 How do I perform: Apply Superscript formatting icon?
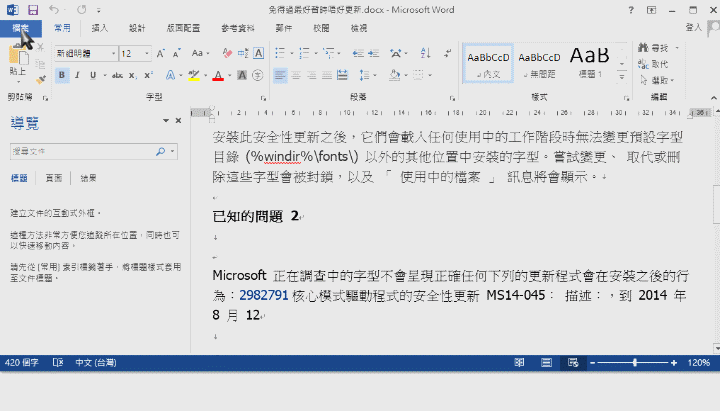pyautogui.click(x=148, y=75)
